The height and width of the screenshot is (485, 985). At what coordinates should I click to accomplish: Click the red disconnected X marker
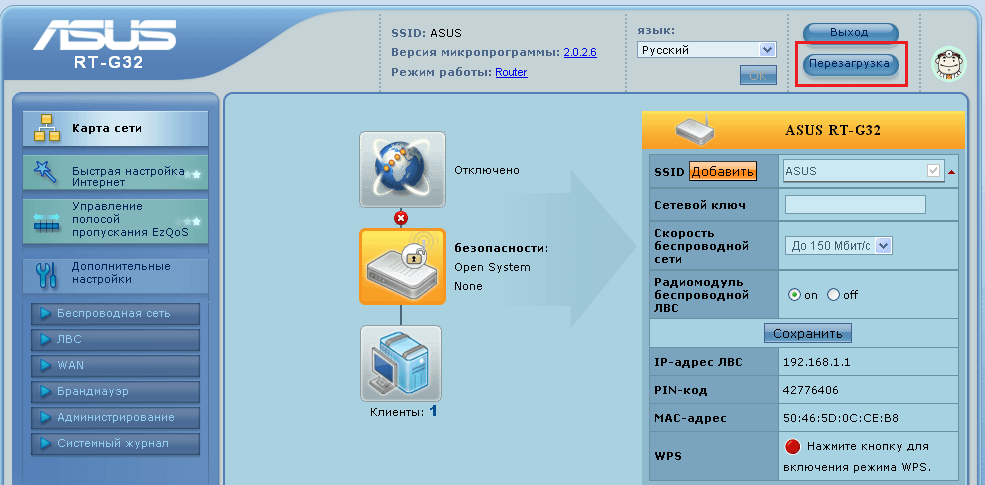[x=401, y=218]
